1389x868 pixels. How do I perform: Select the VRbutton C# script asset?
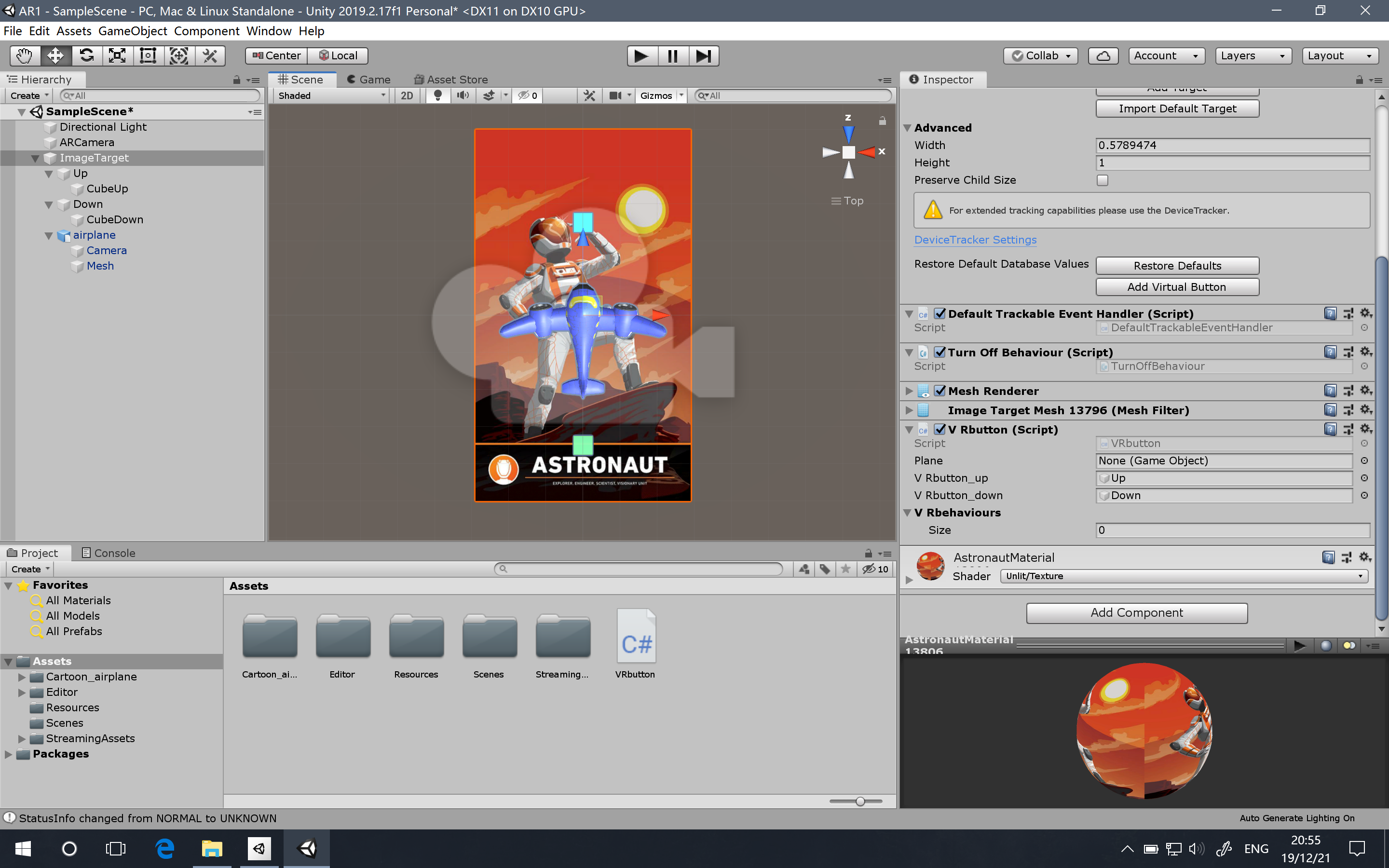click(x=635, y=644)
